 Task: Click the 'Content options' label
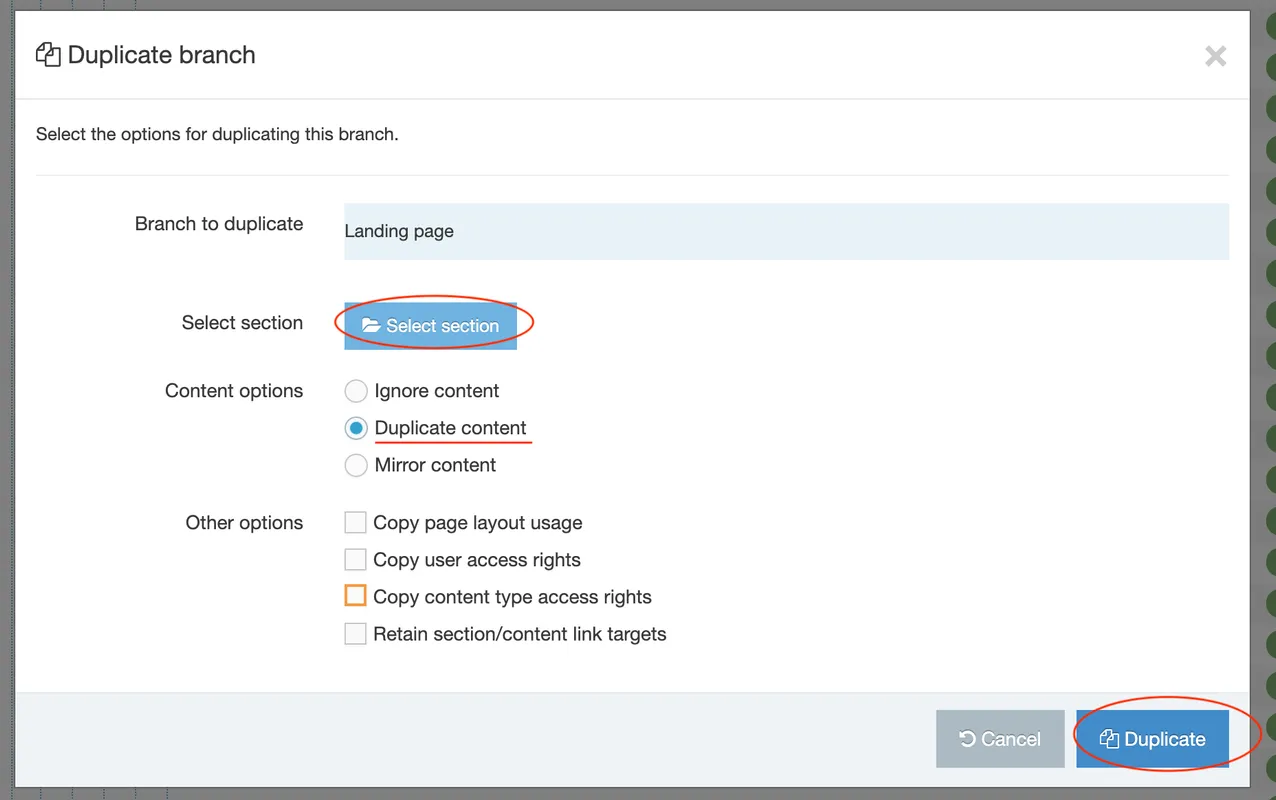click(x=234, y=391)
